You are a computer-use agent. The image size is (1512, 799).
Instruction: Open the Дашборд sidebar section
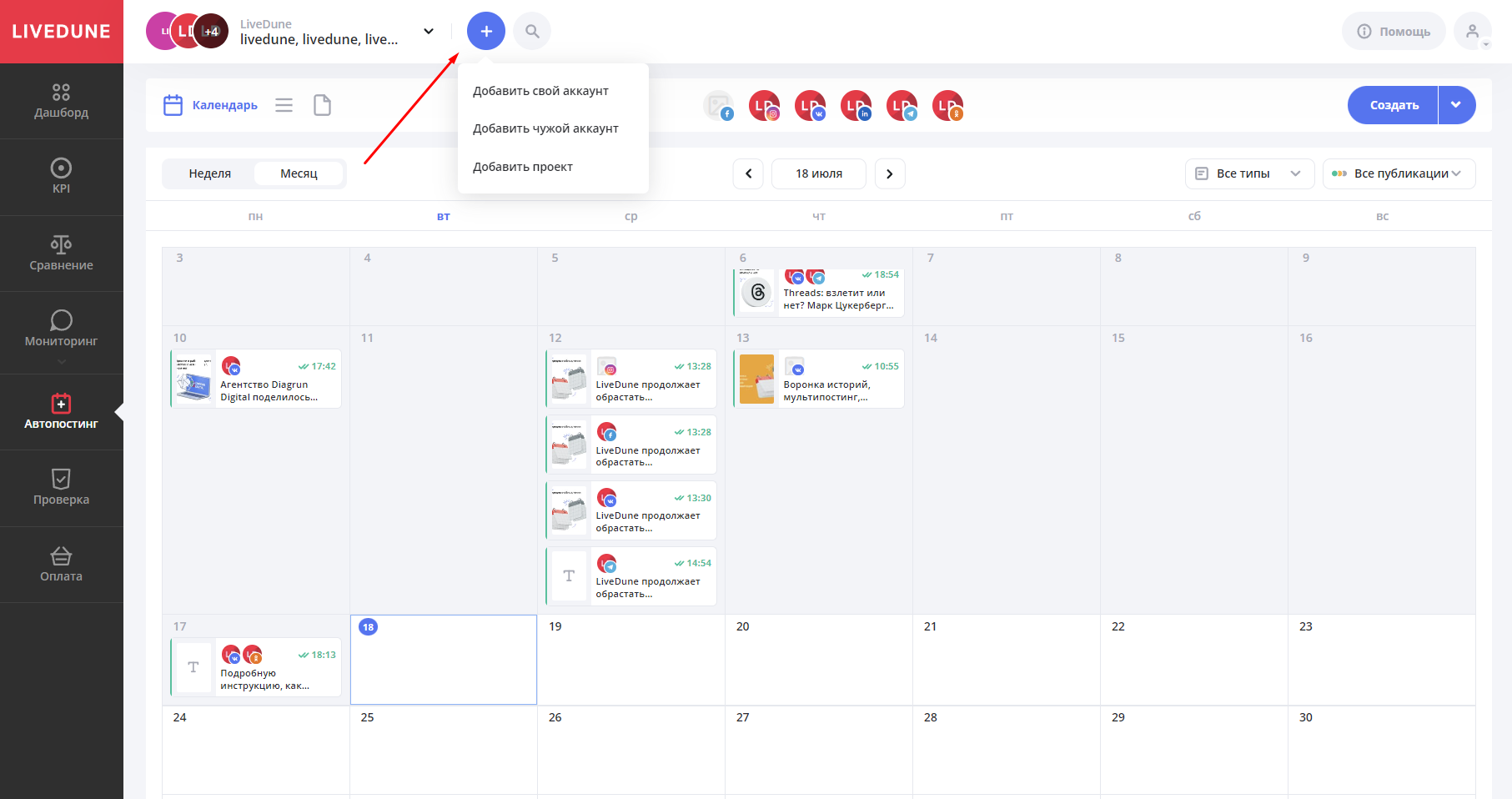click(61, 101)
